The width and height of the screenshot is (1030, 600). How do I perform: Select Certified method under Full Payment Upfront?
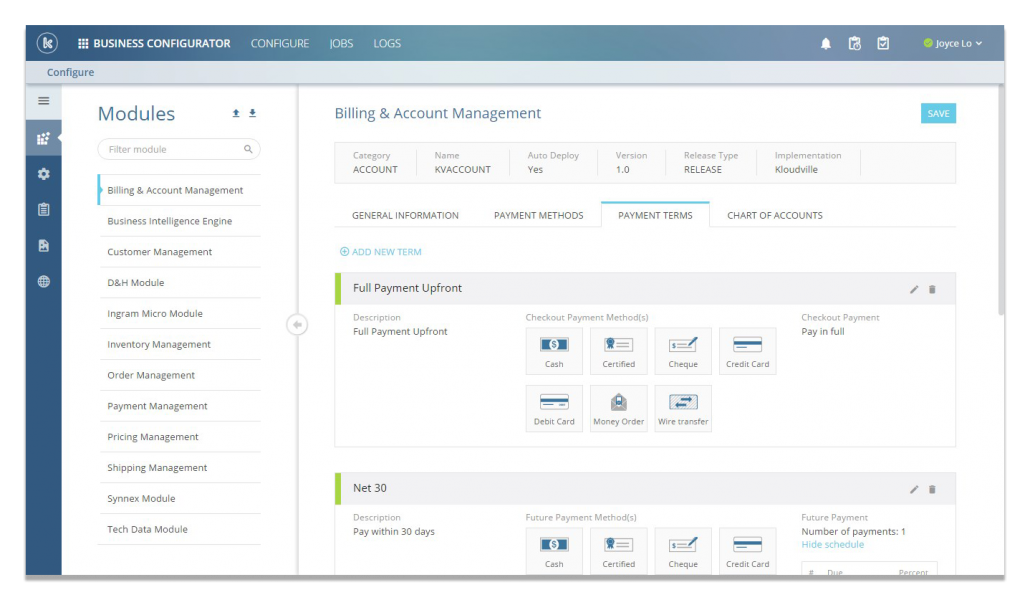[618, 351]
